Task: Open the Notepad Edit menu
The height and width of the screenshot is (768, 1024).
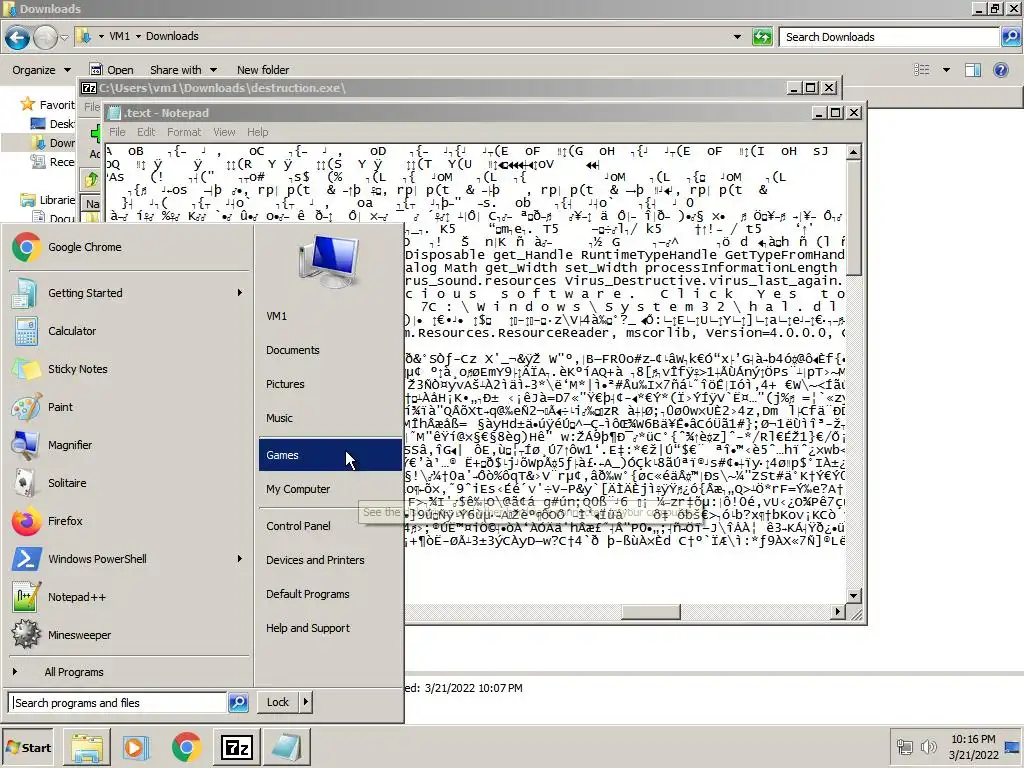Action: pos(146,132)
